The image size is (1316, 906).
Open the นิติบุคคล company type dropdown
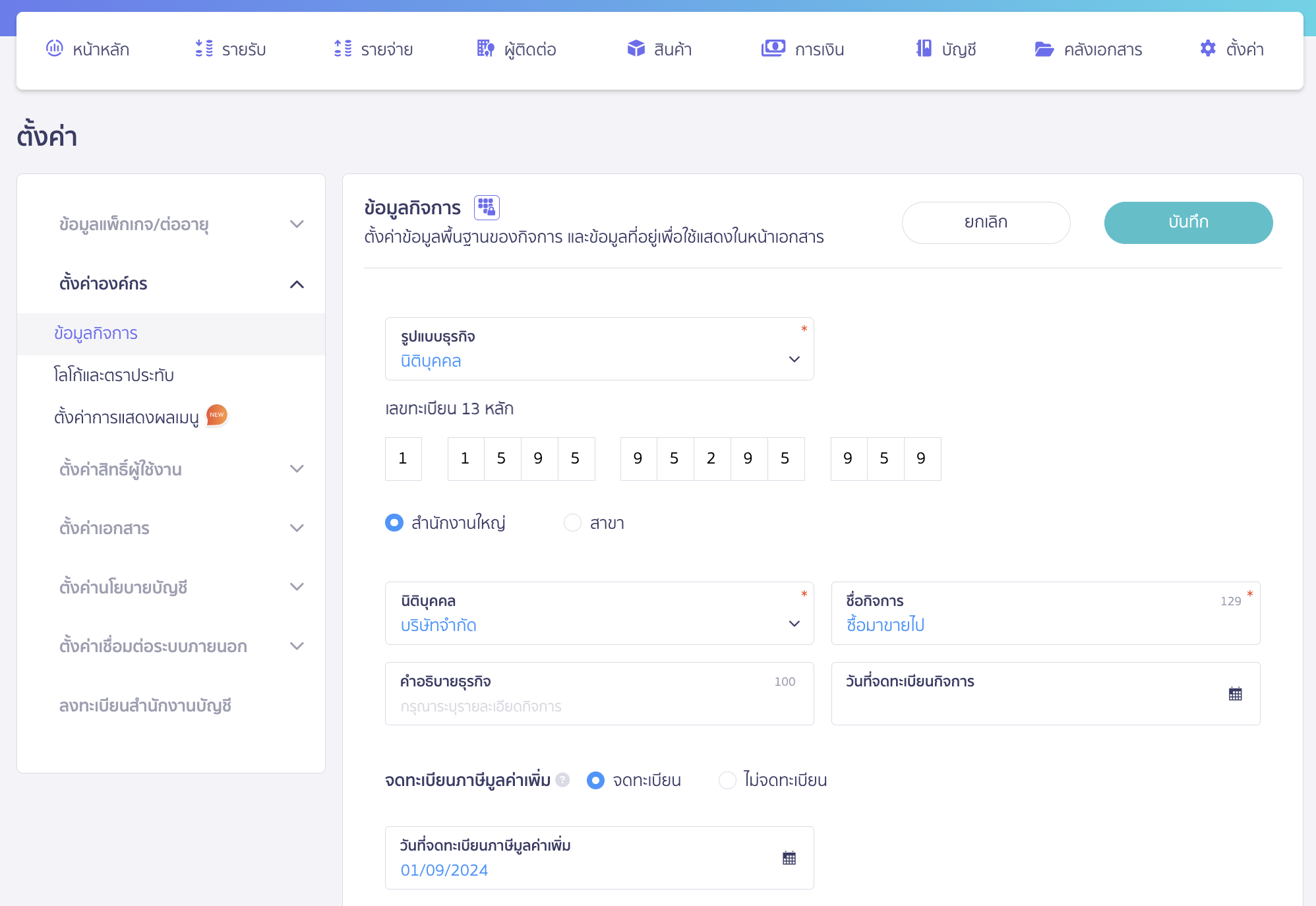599,614
